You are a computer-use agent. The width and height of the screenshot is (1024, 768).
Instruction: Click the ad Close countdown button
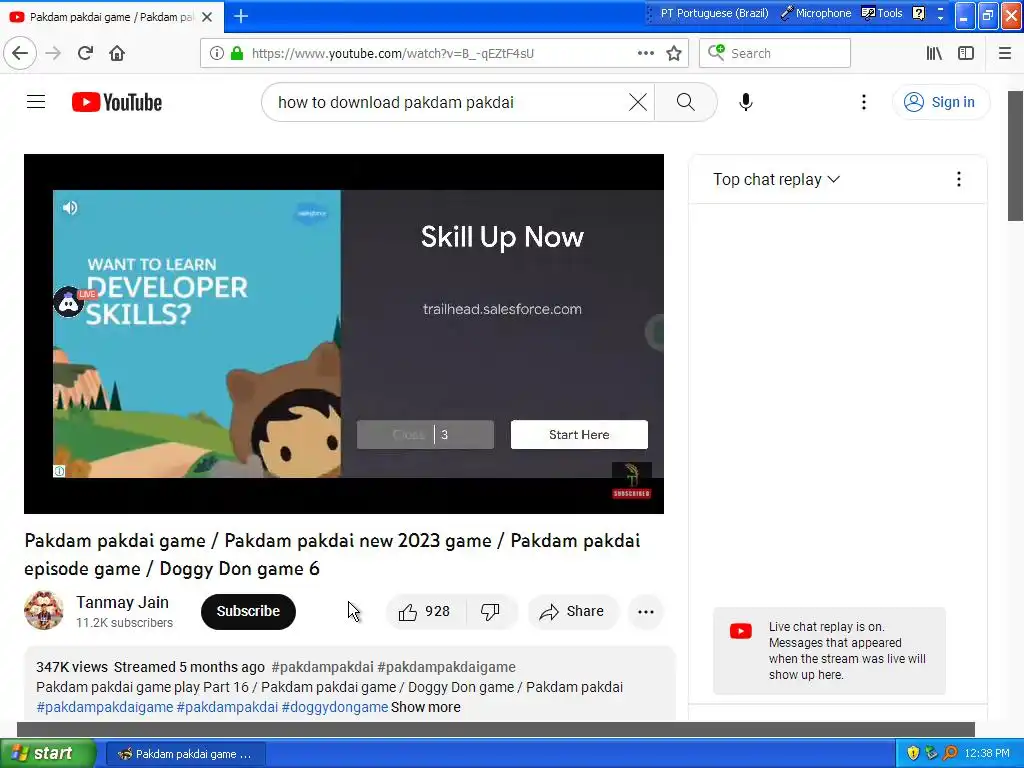click(x=425, y=434)
